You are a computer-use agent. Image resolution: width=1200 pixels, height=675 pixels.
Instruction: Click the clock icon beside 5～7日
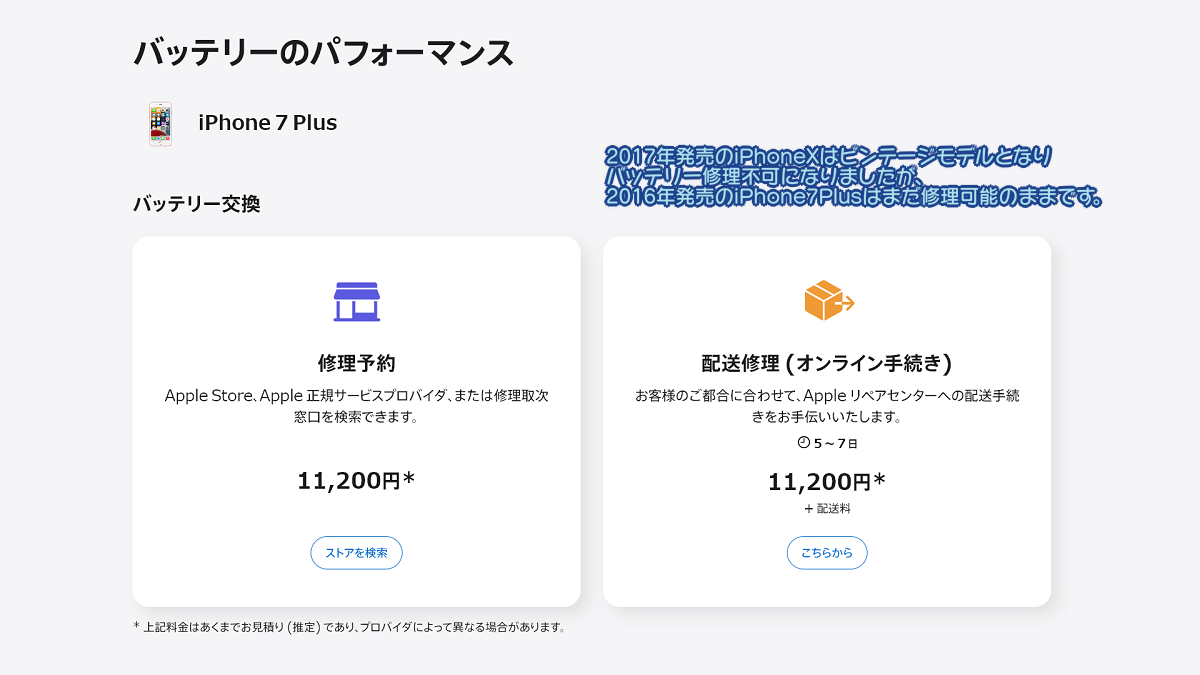tap(803, 442)
